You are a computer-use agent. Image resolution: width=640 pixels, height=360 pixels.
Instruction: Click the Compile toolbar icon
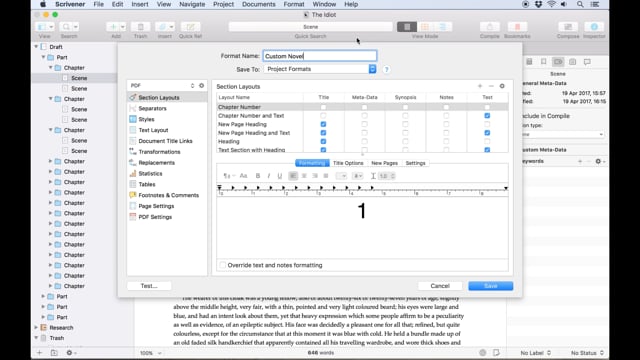(489, 27)
